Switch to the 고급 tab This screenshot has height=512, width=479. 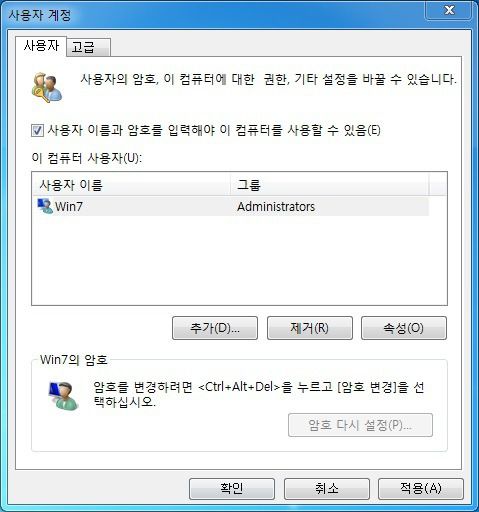(88, 47)
